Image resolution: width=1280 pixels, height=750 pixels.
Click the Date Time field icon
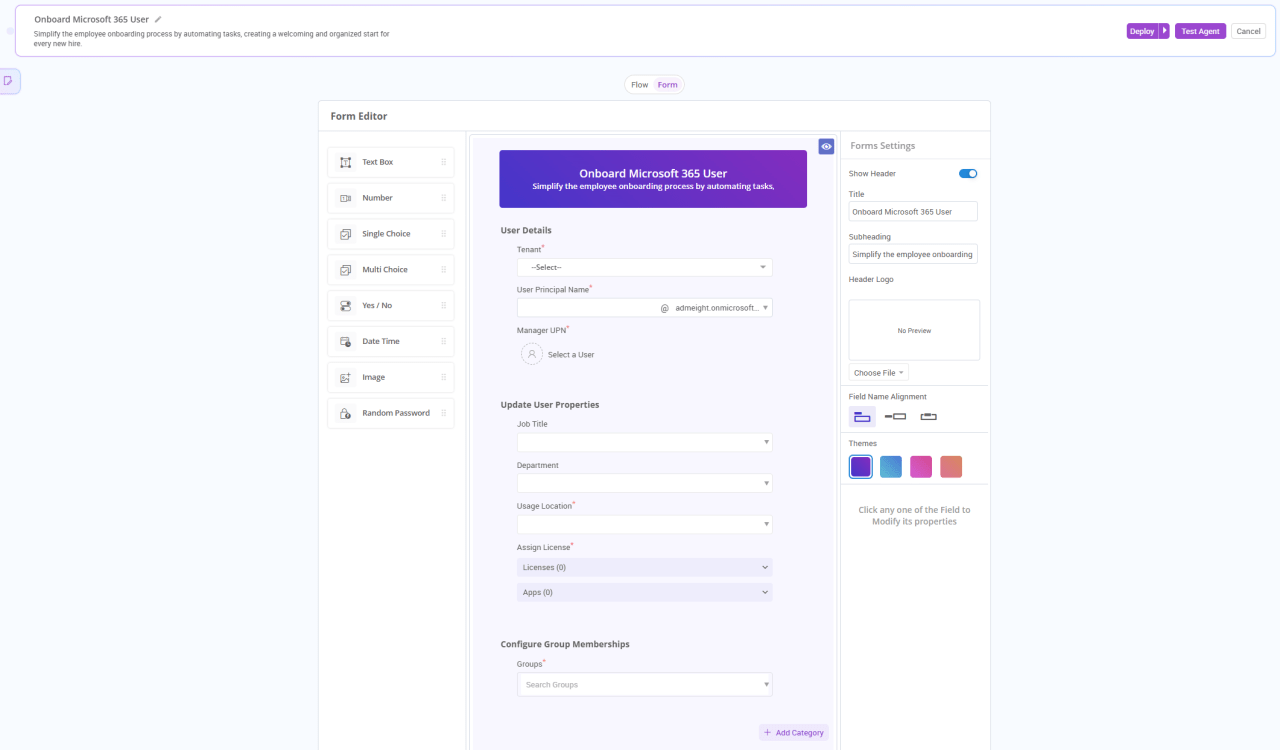pos(346,342)
